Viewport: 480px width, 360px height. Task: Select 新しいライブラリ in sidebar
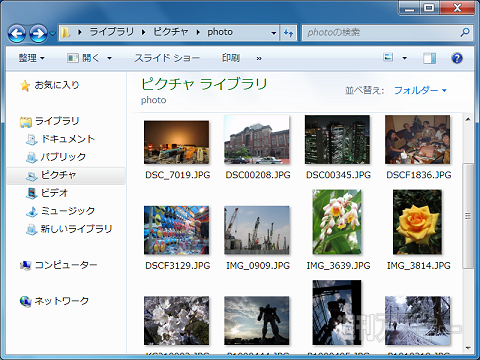coord(76,229)
